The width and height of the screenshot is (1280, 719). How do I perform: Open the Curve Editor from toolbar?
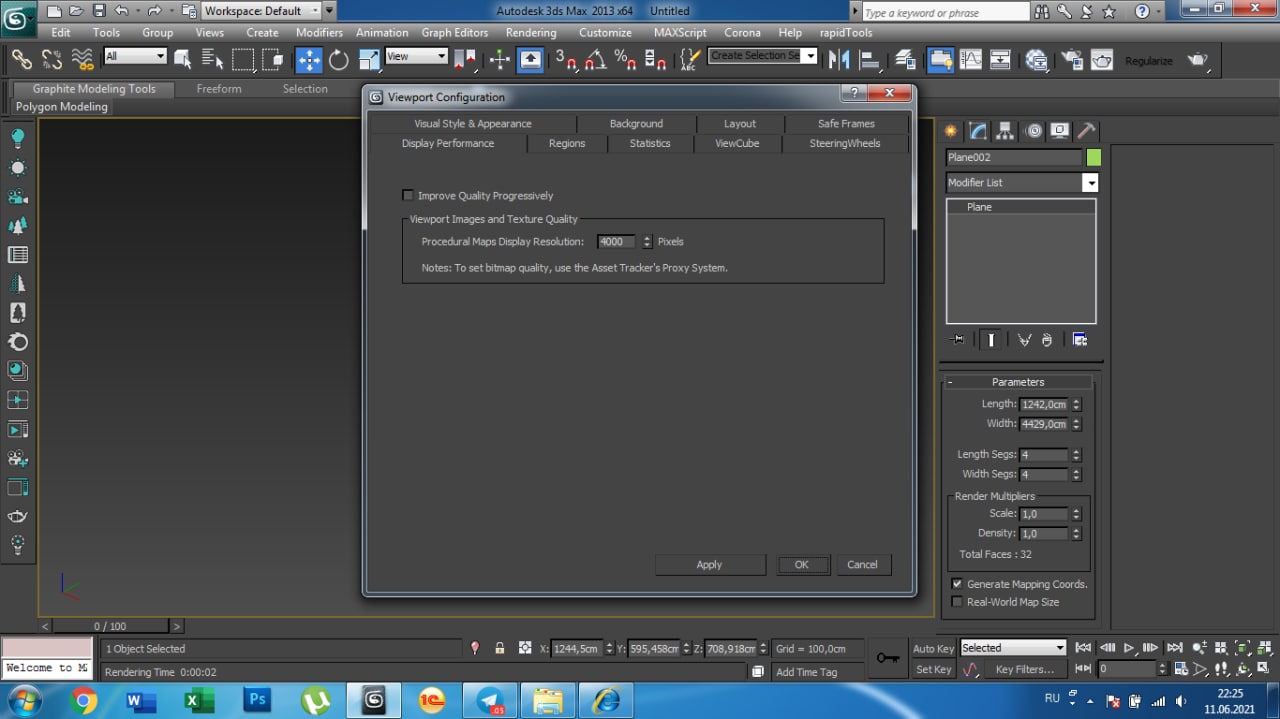point(970,60)
